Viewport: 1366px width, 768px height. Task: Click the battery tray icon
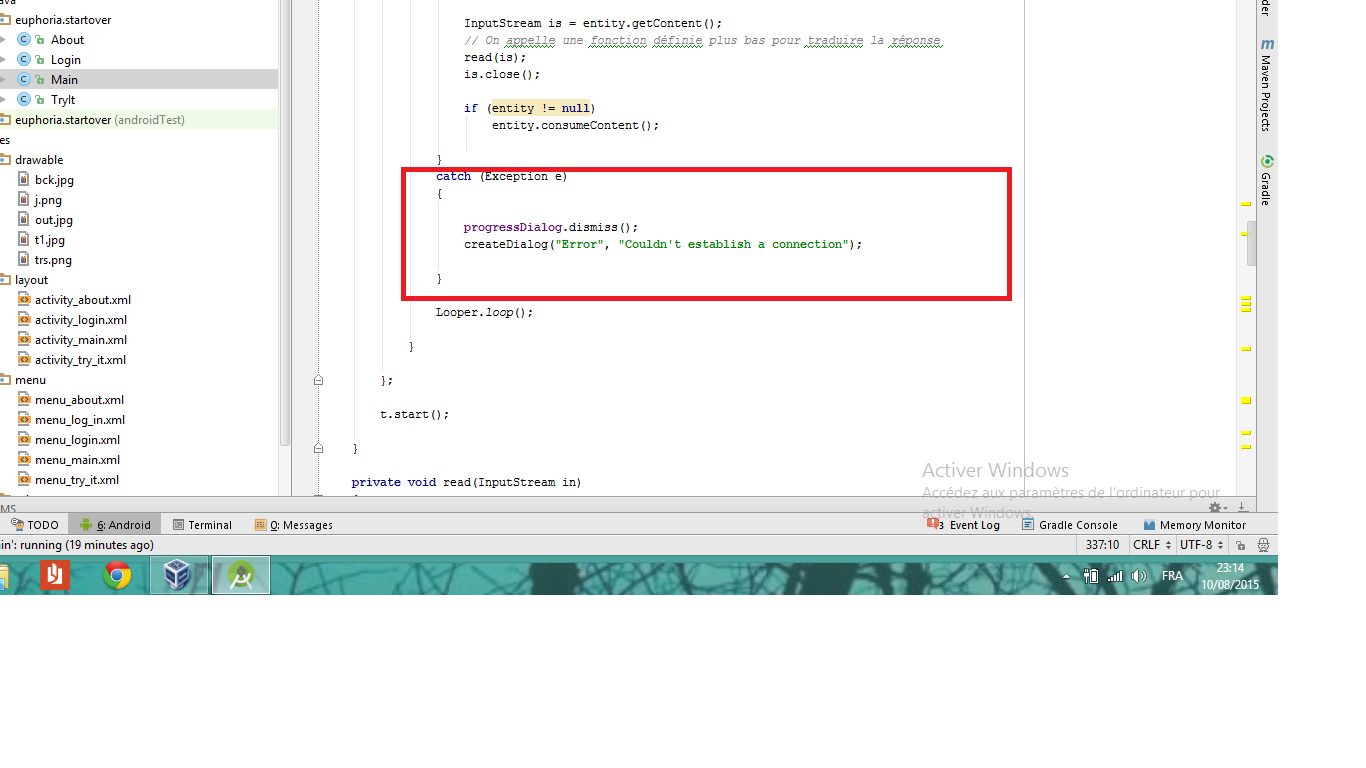(1091, 576)
